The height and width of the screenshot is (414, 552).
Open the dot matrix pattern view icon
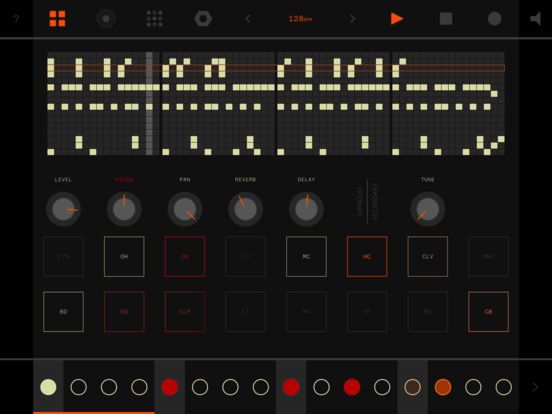(155, 19)
